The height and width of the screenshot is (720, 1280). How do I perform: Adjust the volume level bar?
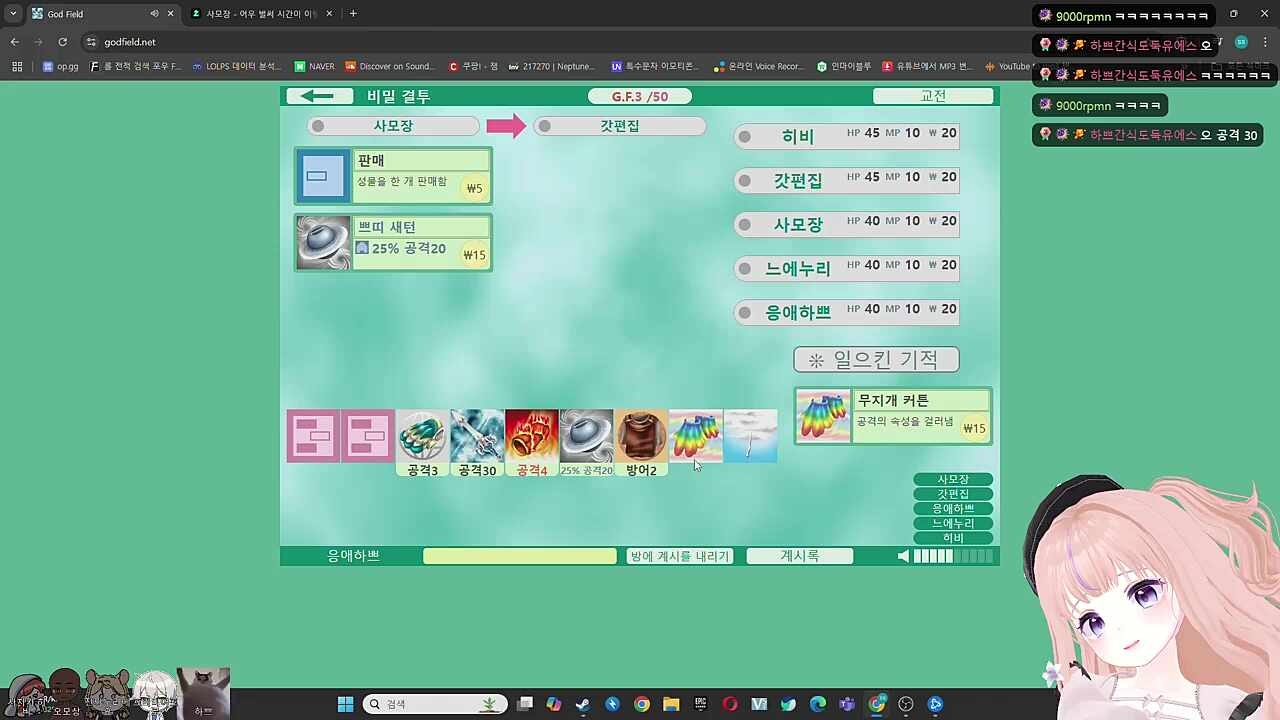[953, 556]
